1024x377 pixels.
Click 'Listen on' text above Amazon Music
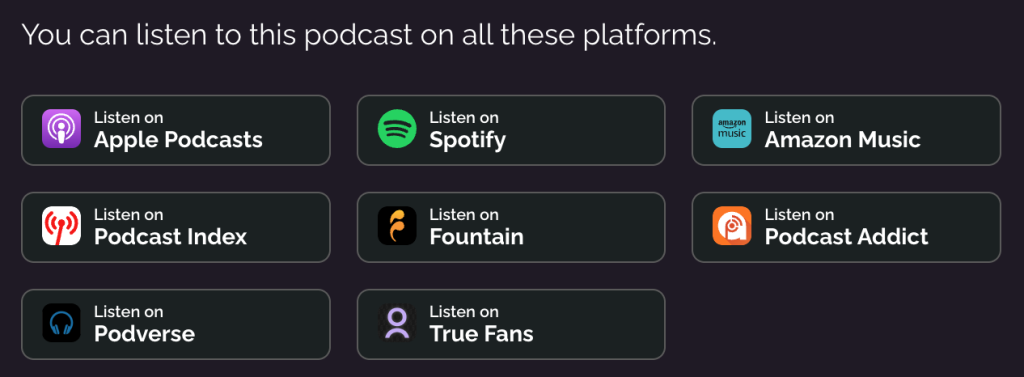tap(799, 118)
